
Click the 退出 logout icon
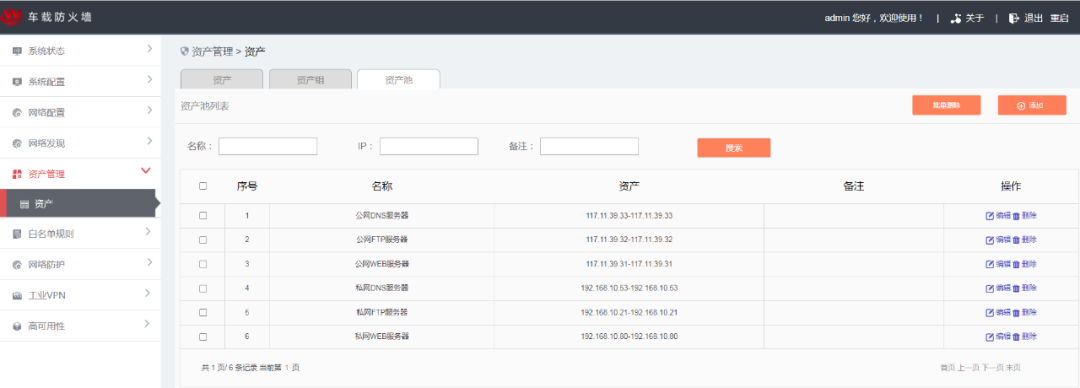click(x=1014, y=19)
